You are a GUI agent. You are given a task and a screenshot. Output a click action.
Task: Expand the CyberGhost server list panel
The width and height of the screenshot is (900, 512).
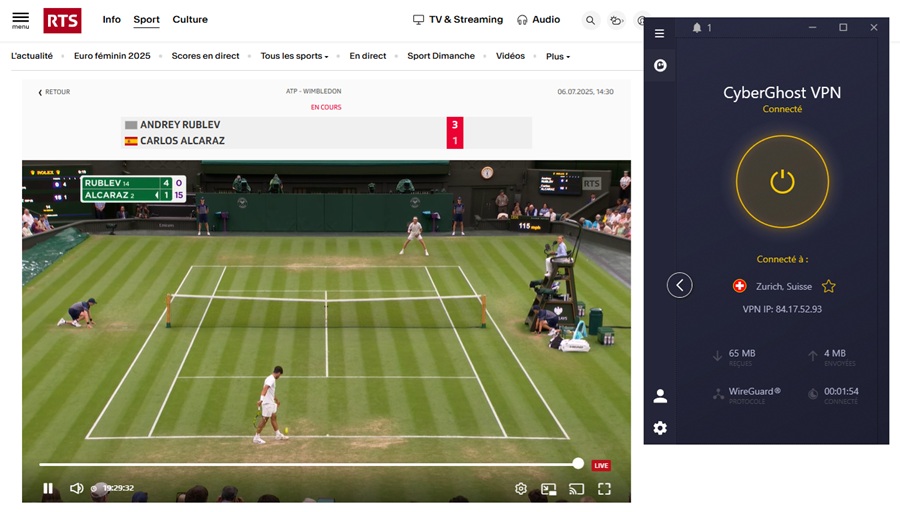click(679, 285)
